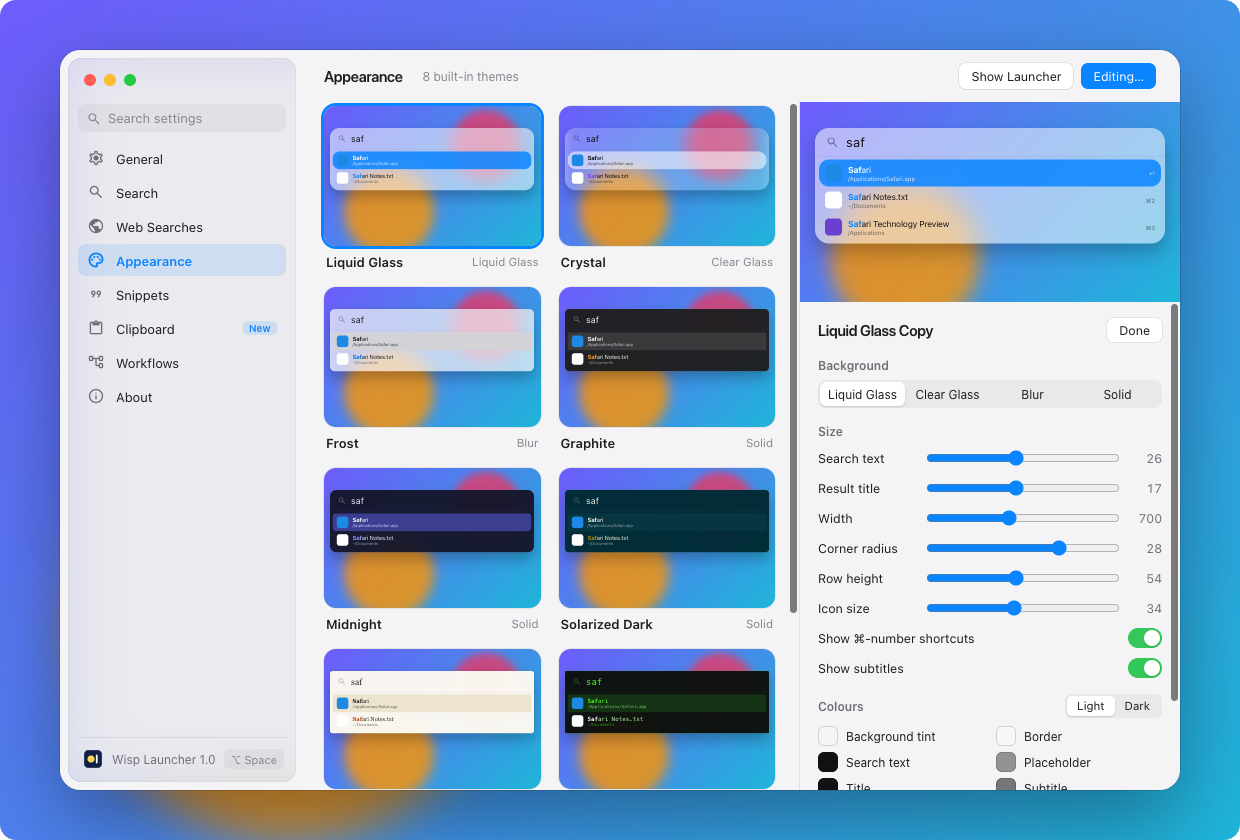Open the Search text colour swatch
Image resolution: width=1240 pixels, height=840 pixels.
click(x=828, y=762)
